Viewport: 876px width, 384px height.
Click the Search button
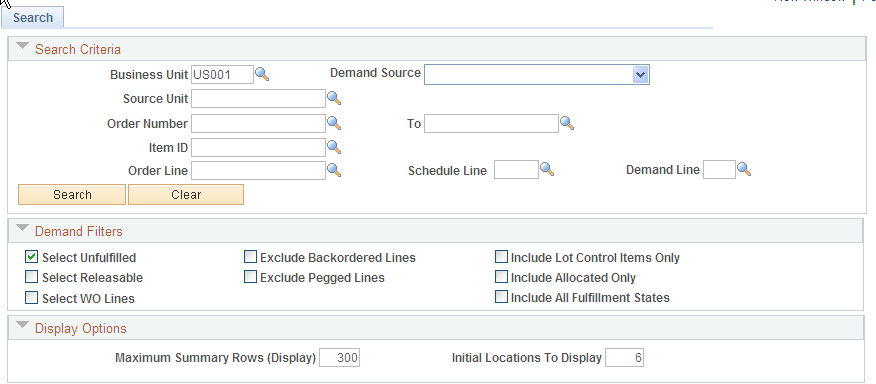[x=72, y=195]
